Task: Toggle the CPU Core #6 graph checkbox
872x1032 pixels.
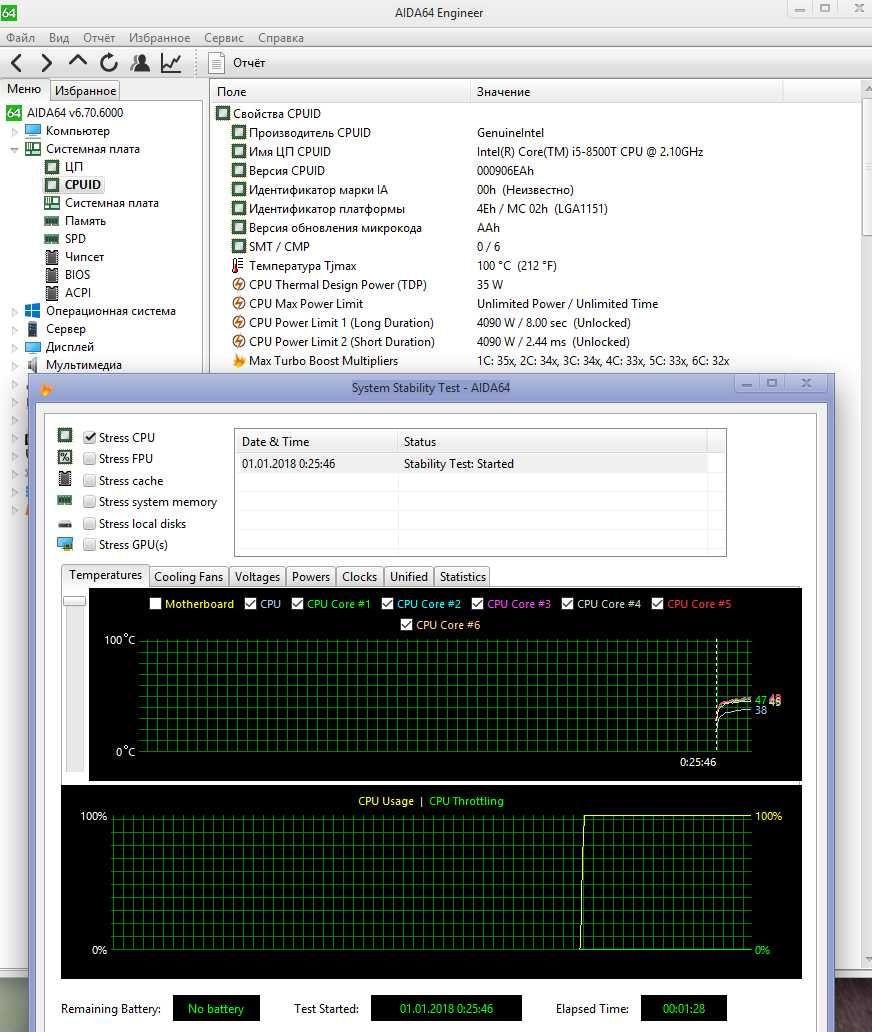Action: (407, 625)
